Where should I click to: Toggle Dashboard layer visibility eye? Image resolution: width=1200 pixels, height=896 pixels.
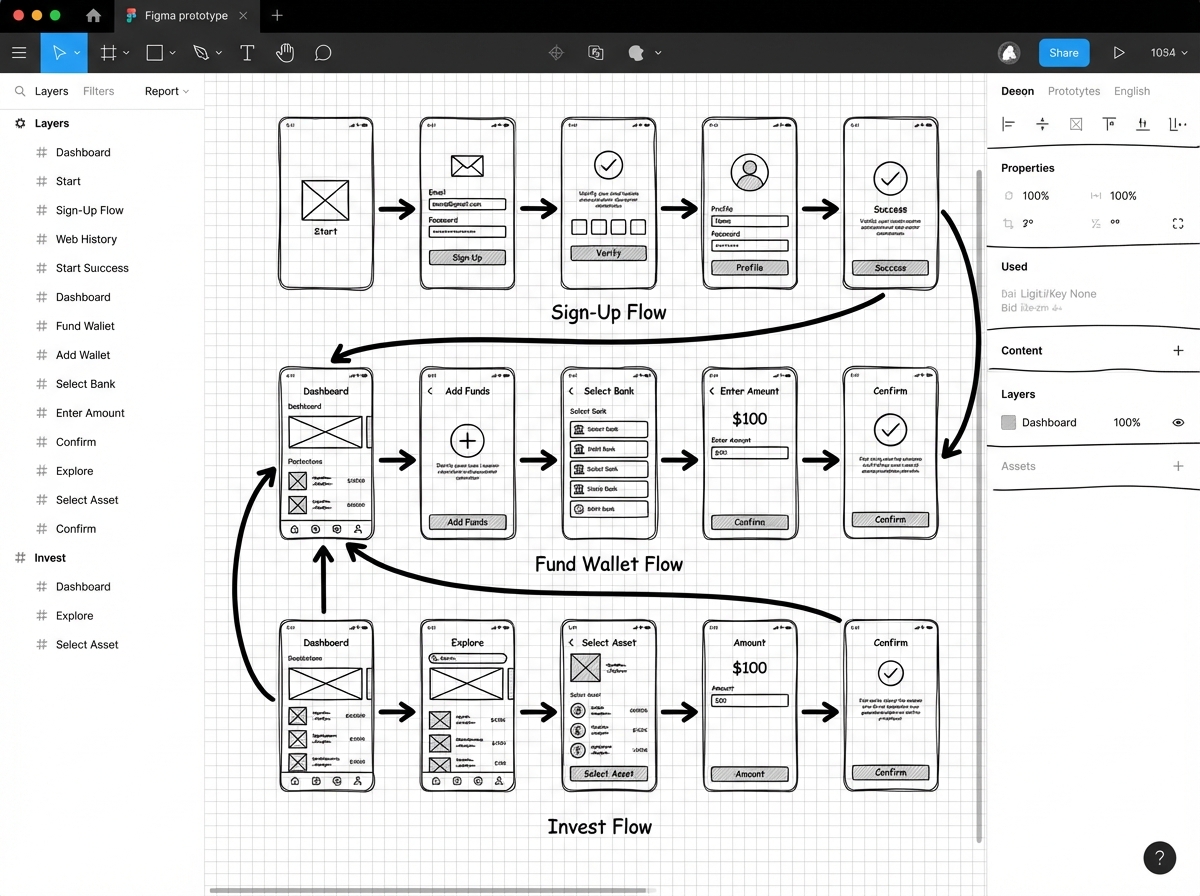[1178, 422]
